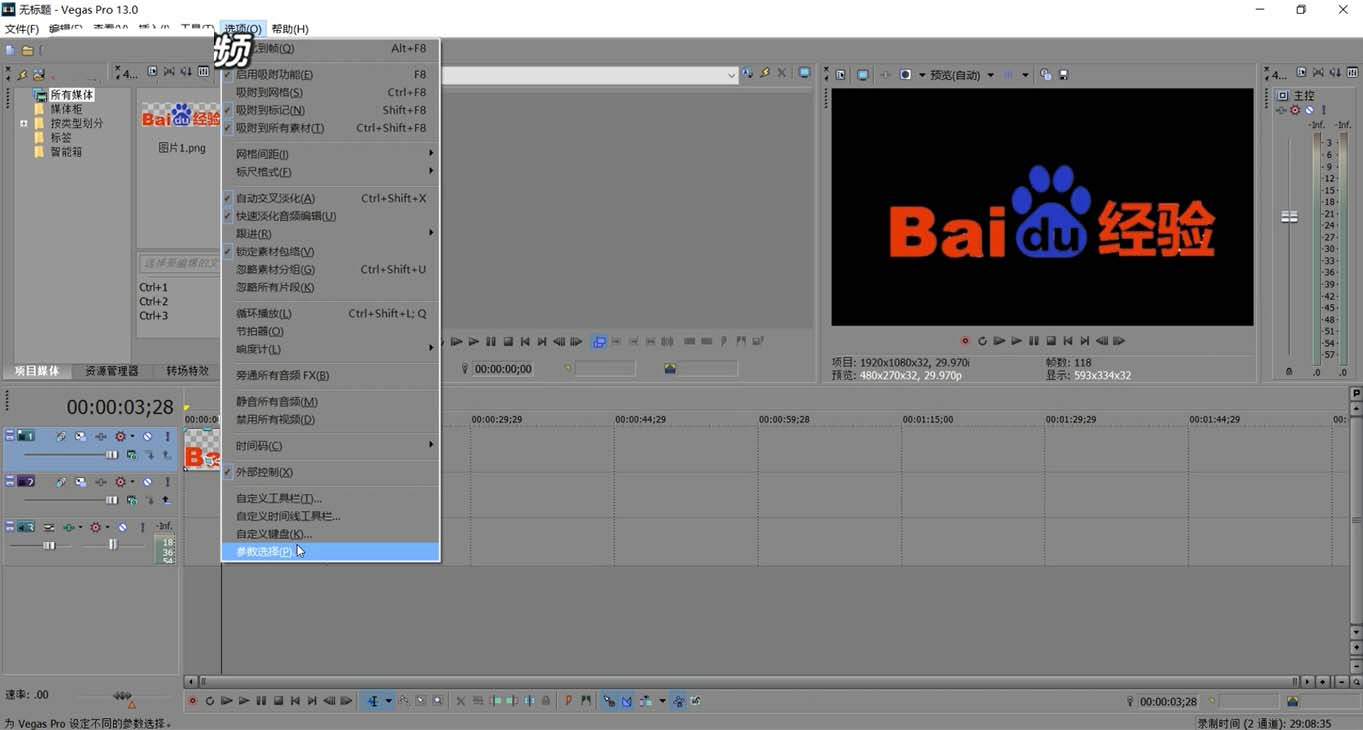Open the video preview project properties icon
Image resolution: width=1363 pixels, height=730 pixels.
[841, 75]
